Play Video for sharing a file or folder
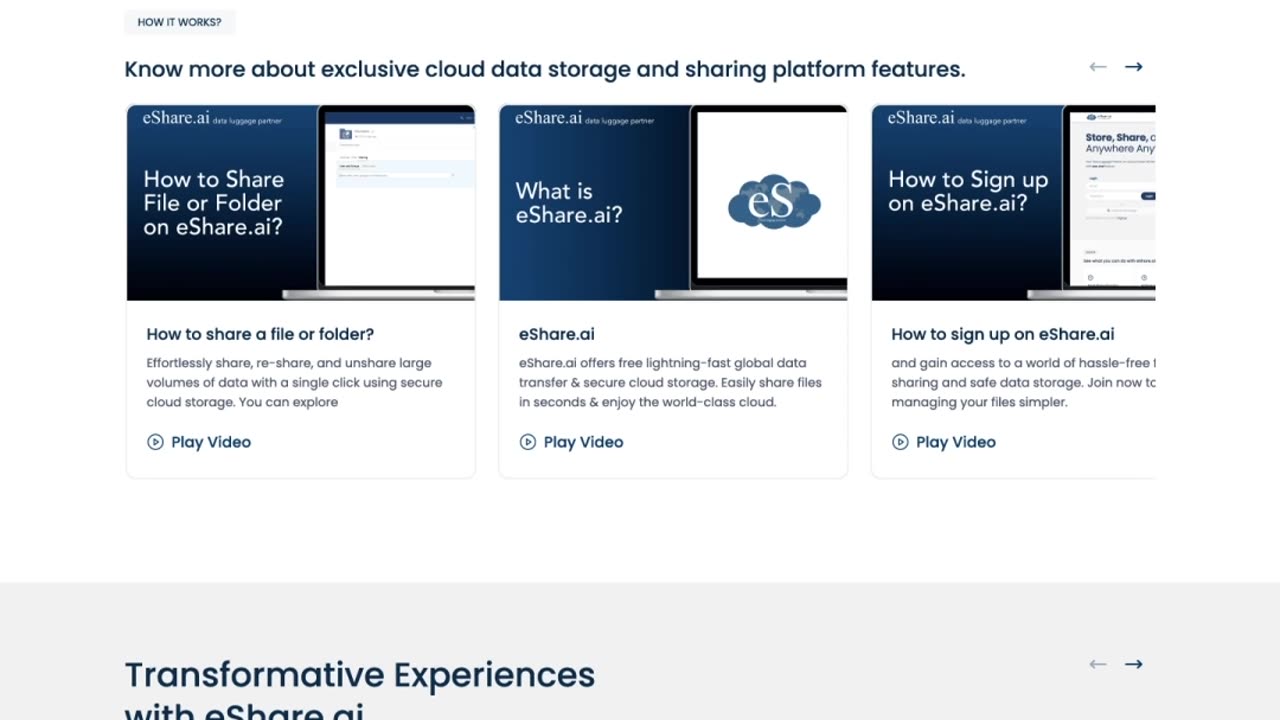 199,442
